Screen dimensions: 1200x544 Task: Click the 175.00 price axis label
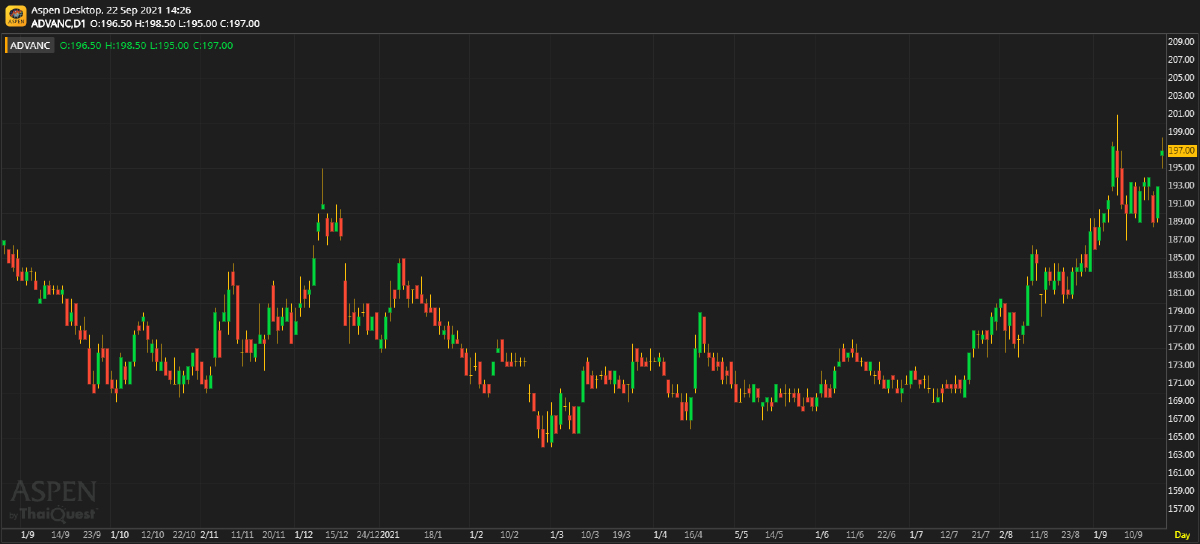1182,347
